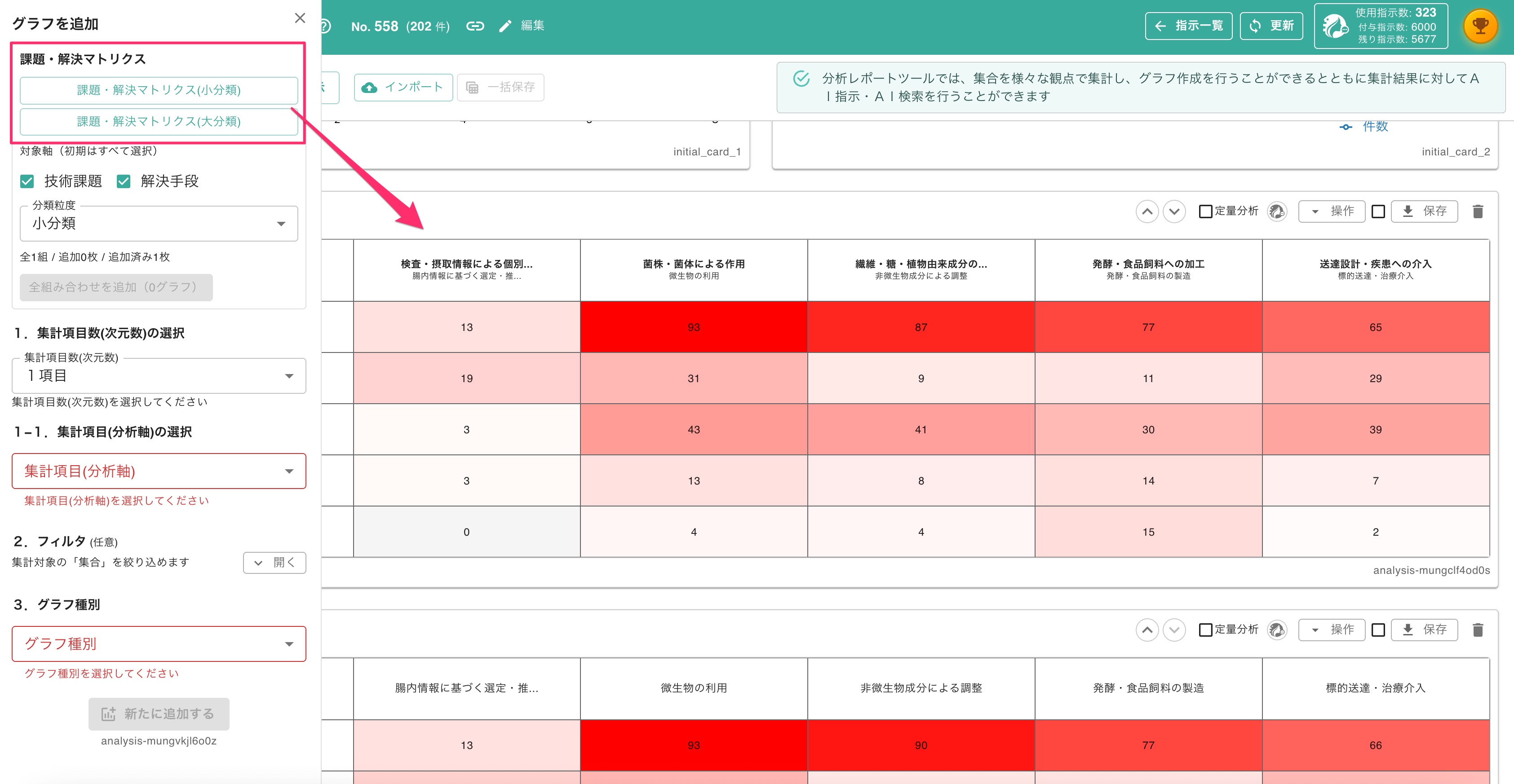Click the 更新 refresh button

(x=1271, y=26)
